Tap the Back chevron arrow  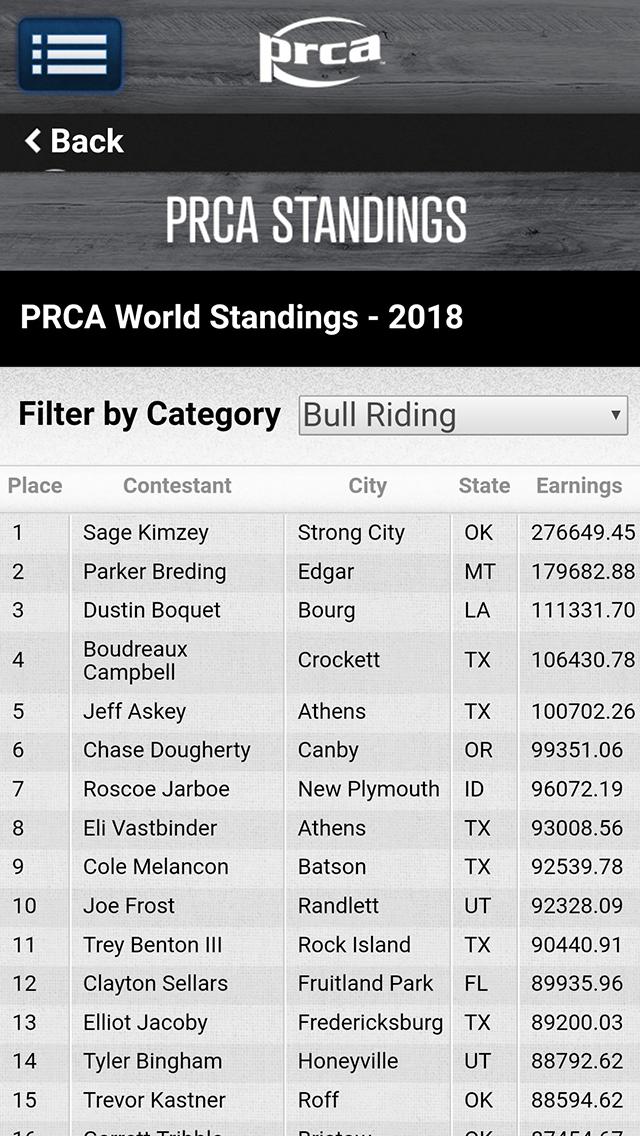(x=34, y=141)
